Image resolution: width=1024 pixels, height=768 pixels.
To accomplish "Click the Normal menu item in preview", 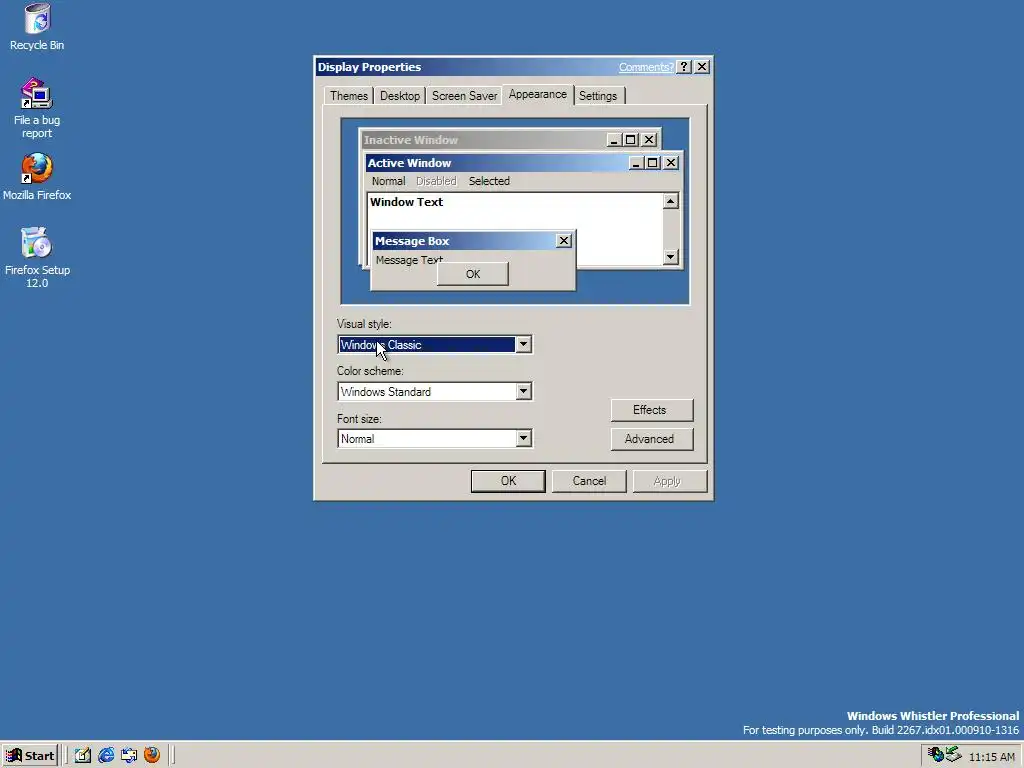I will (389, 182).
